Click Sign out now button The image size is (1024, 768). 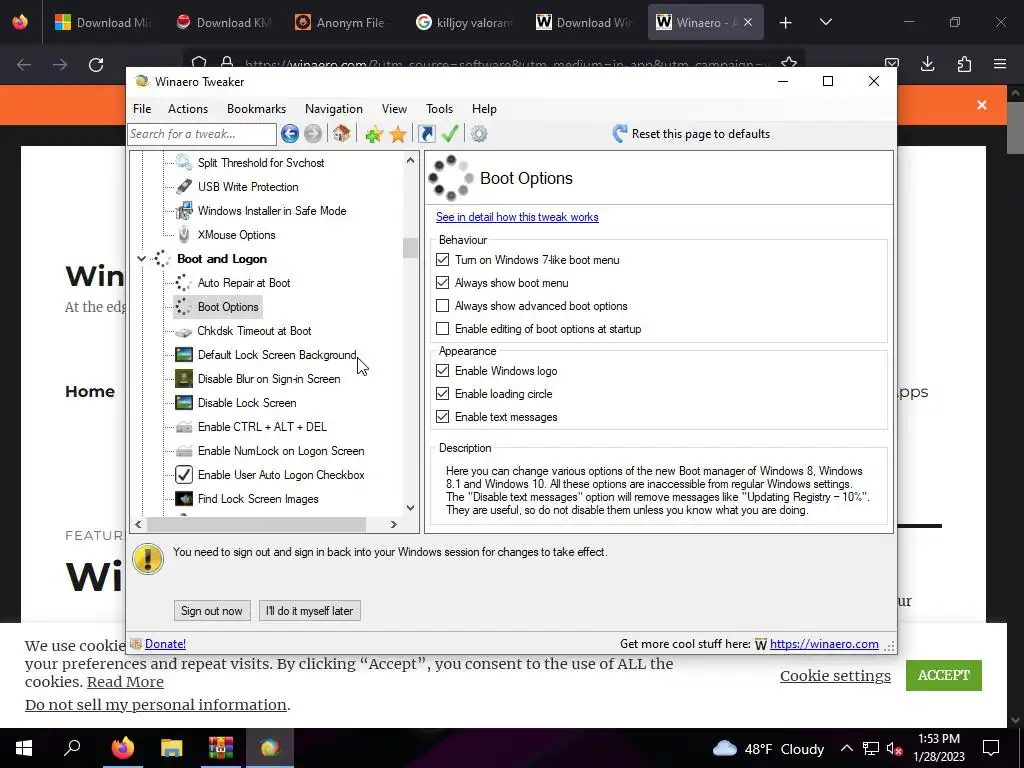tap(212, 611)
